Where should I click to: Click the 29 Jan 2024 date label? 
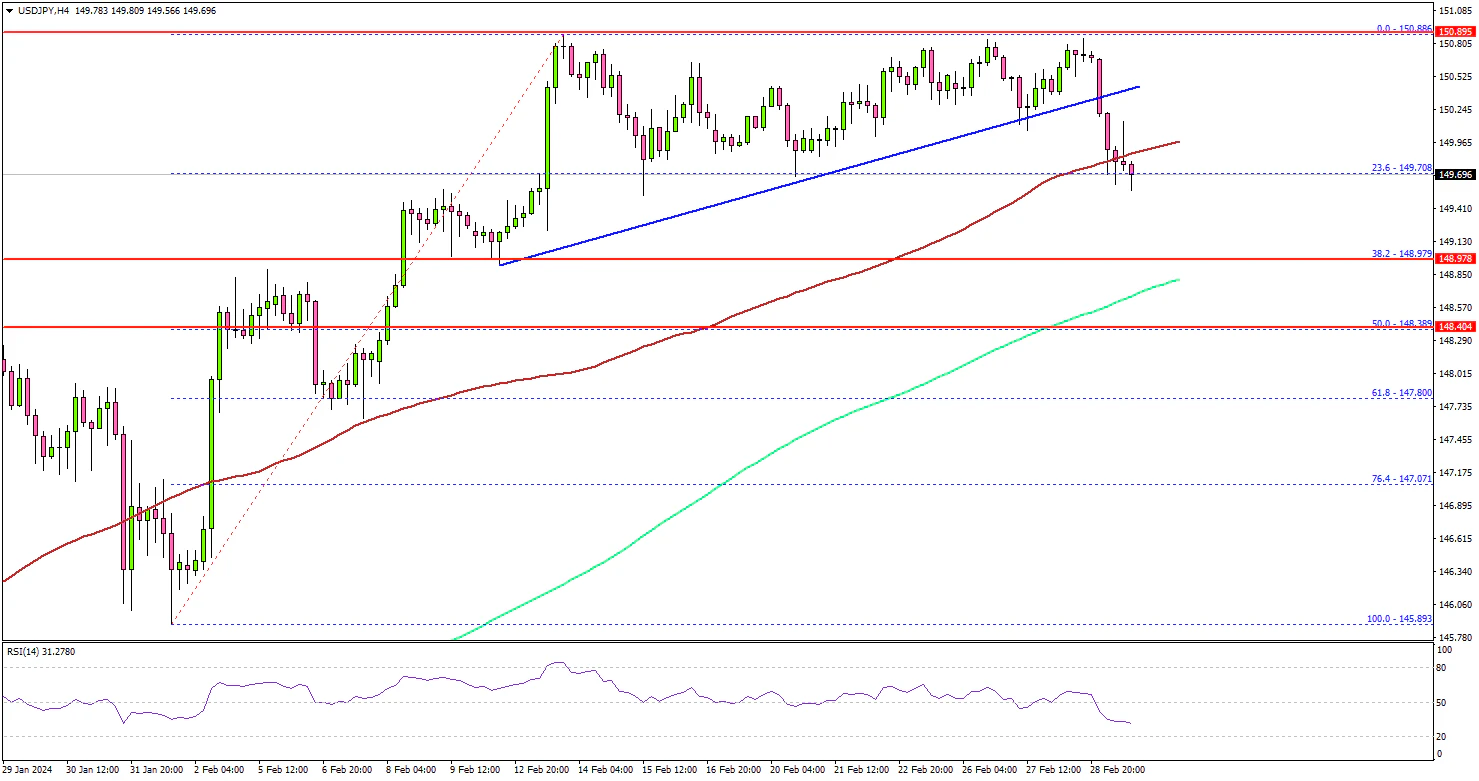28,770
